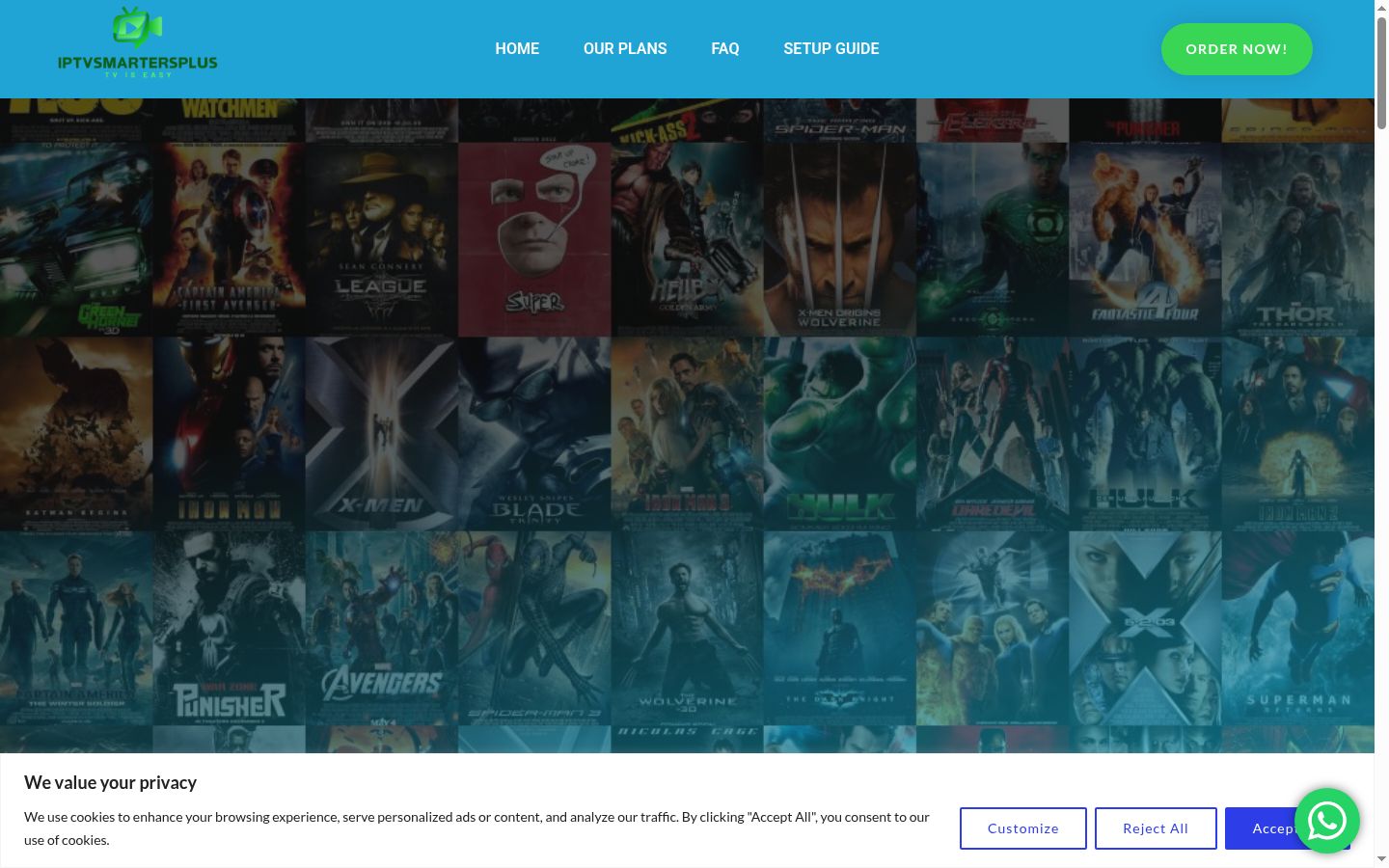Open the SETUP GUIDE page
1389x868 pixels.
[831, 48]
